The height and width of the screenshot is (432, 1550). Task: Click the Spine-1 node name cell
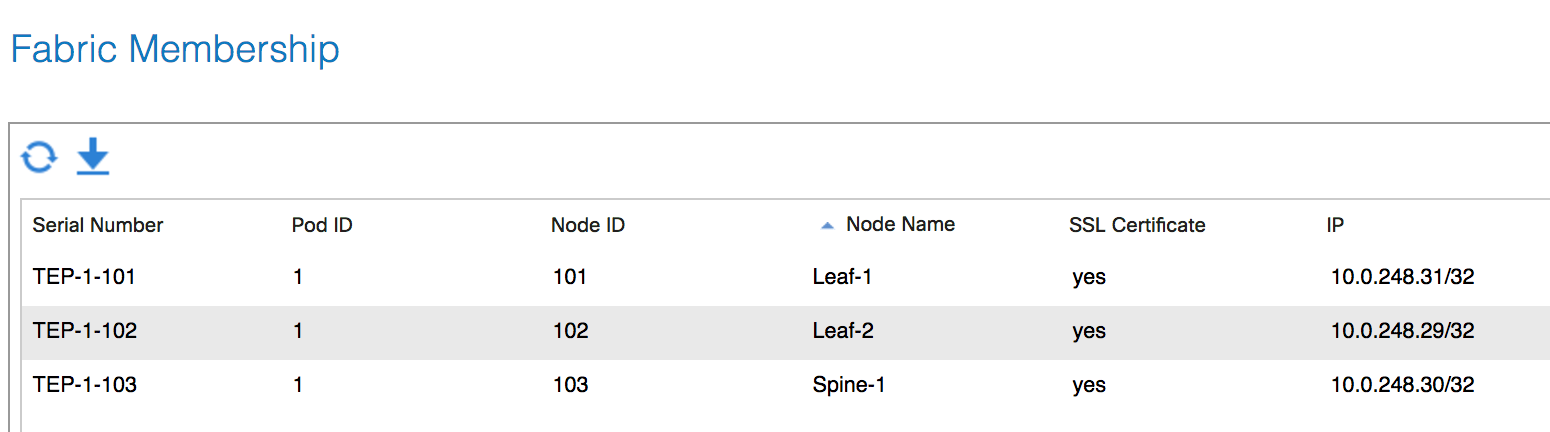(x=849, y=385)
